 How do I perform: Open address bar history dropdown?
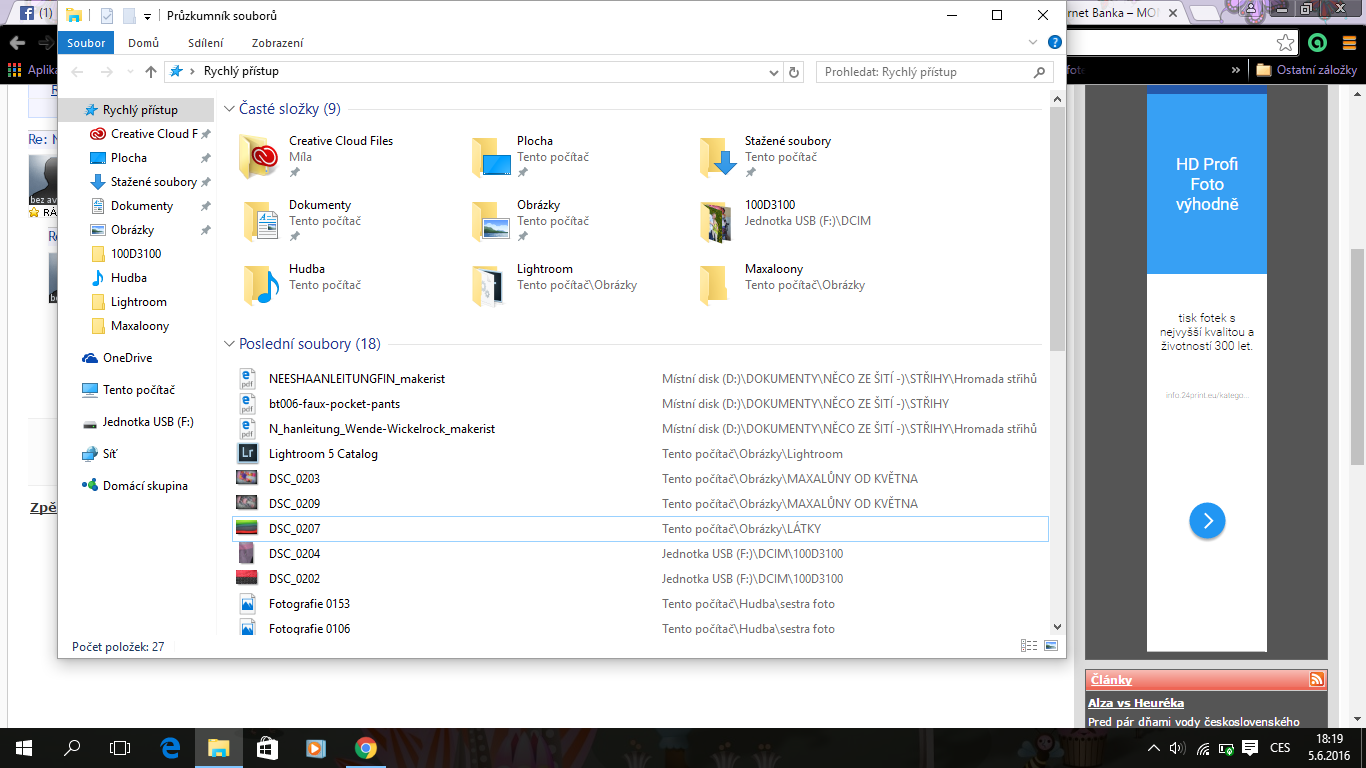(773, 72)
